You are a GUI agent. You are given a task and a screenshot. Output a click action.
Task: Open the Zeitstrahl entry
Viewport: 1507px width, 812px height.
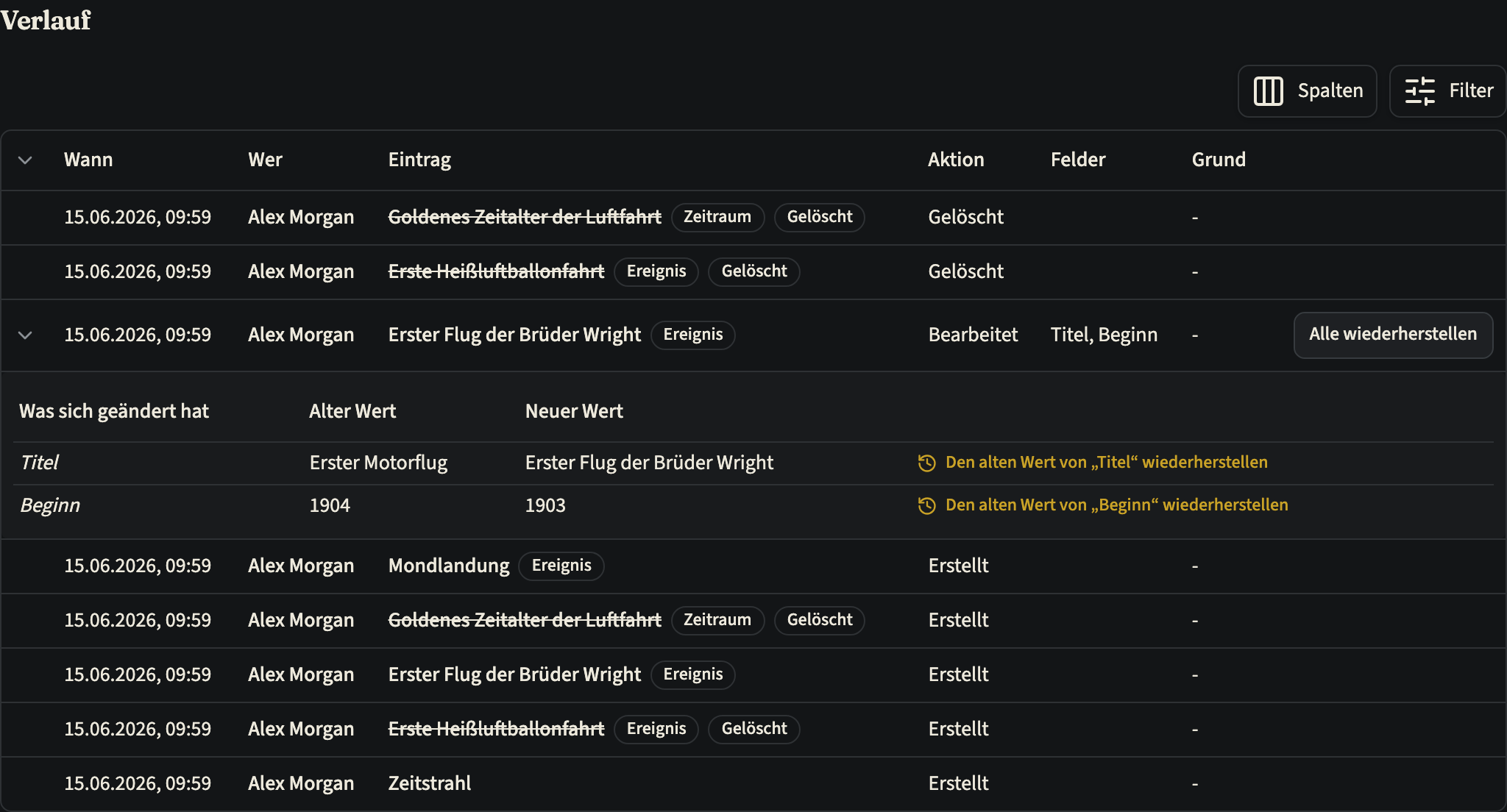pyautogui.click(x=430, y=783)
